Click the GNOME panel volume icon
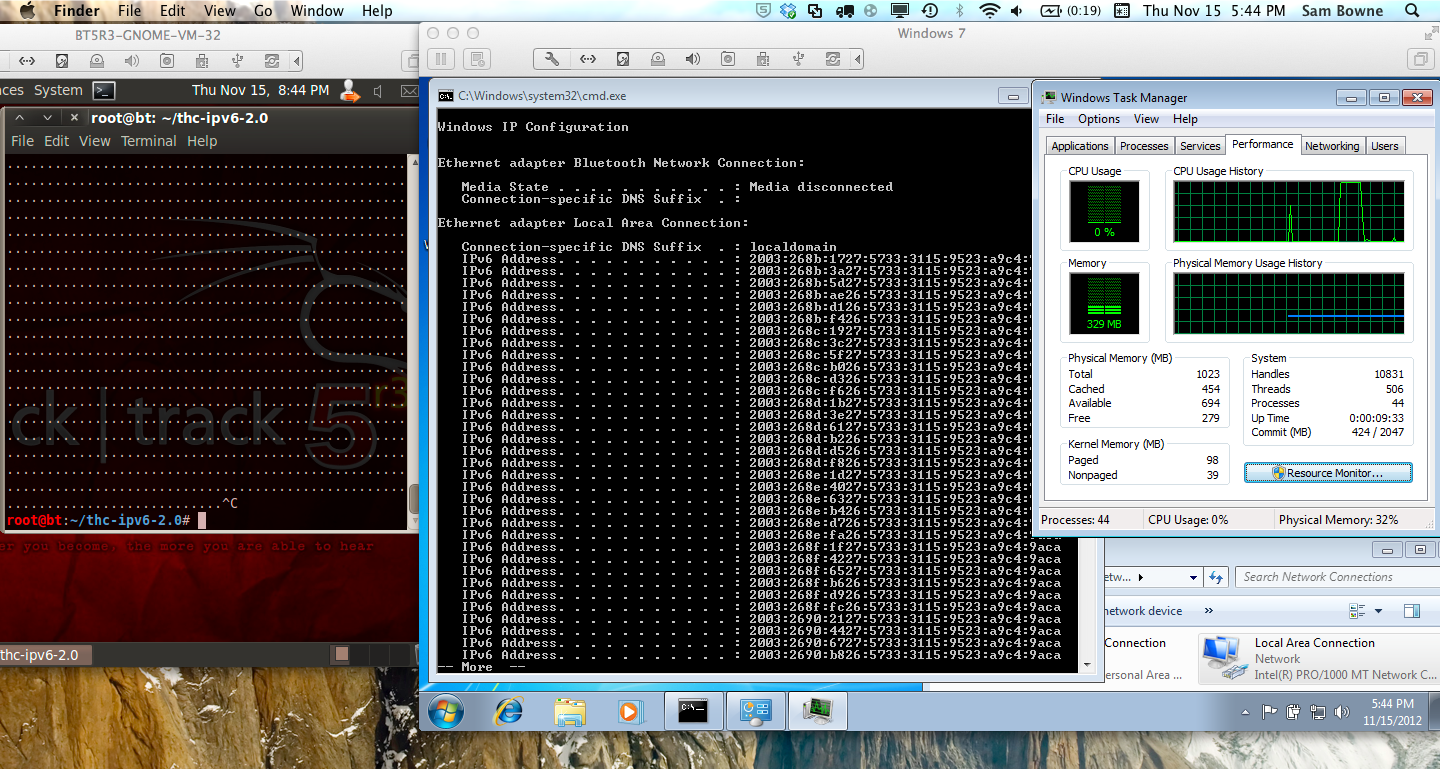 [378, 91]
